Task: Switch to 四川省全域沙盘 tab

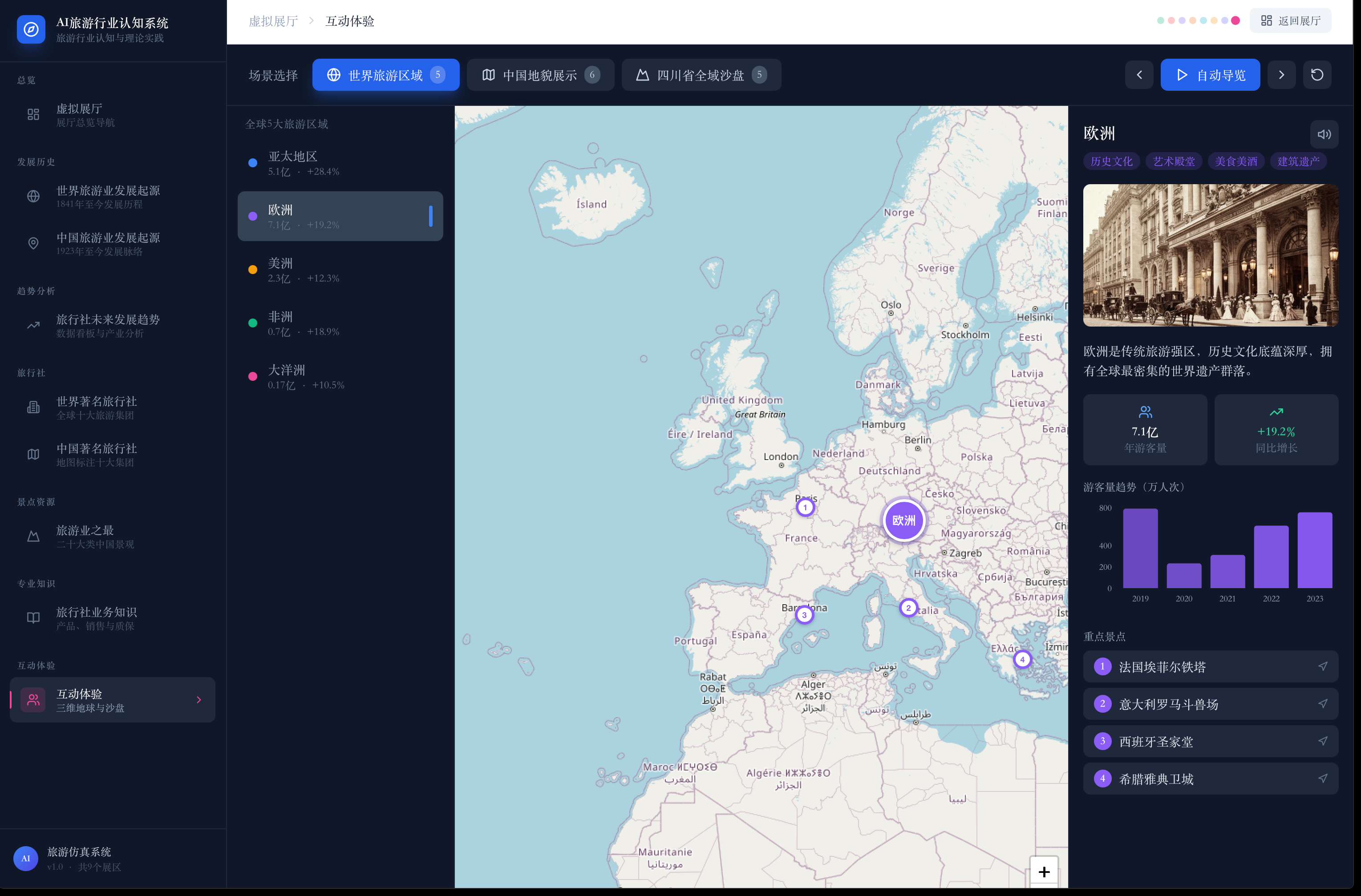Action: pyautogui.click(x=701, y=75)
